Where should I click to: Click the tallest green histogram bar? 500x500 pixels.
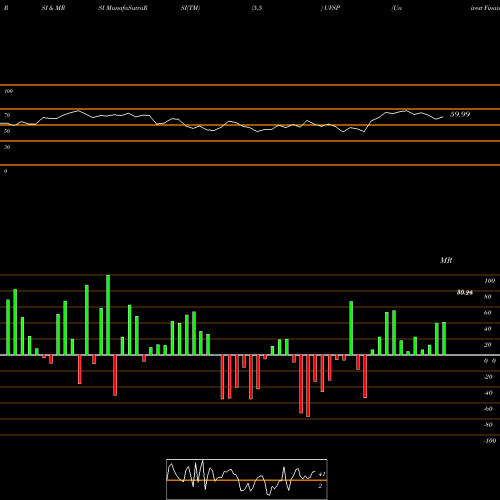pos(108,315)
